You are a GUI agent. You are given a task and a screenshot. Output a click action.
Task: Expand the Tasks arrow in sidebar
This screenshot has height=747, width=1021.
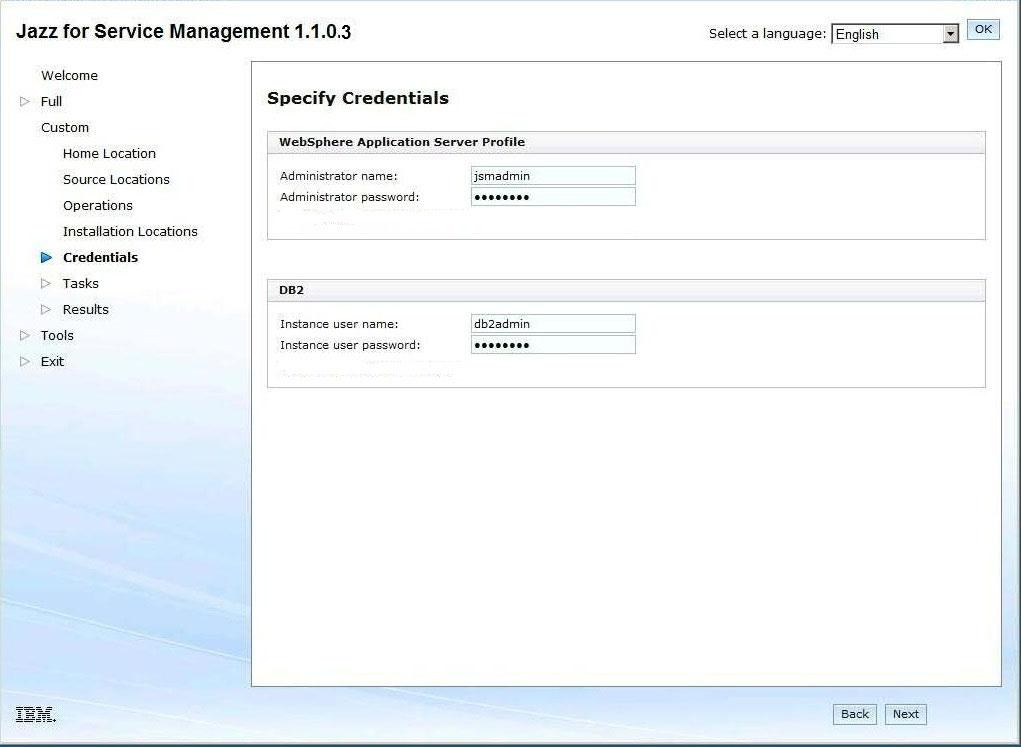(46, 283)
